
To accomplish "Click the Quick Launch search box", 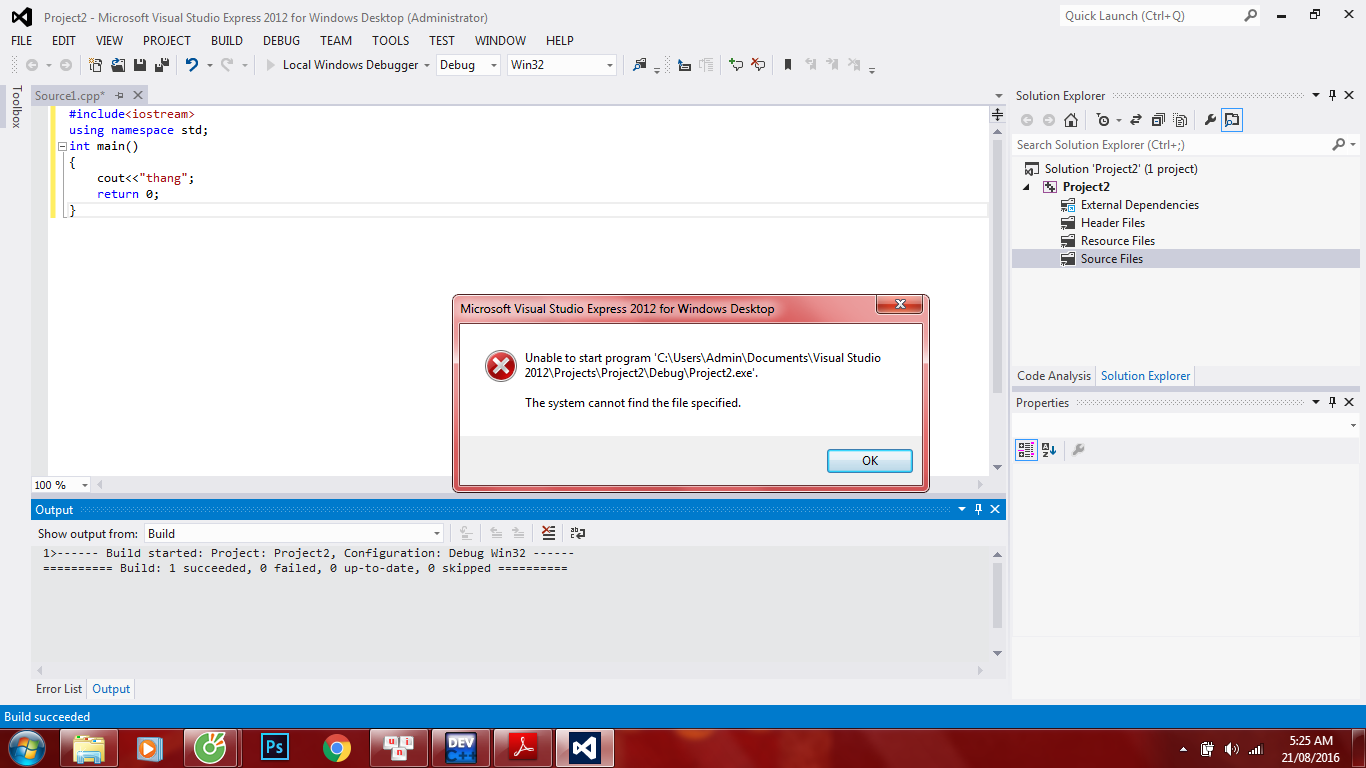I will (x=1150, y=16).
